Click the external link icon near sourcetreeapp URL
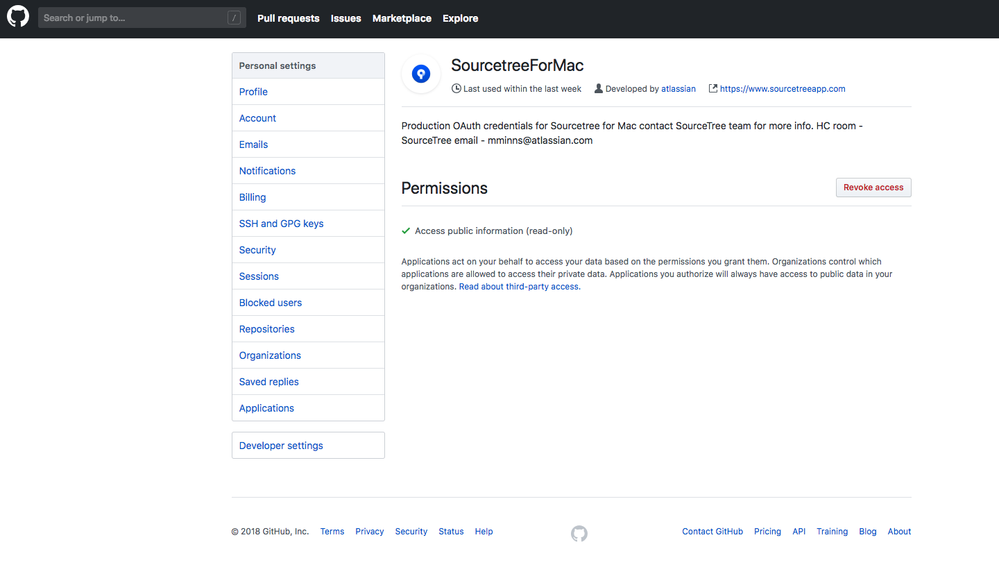 (713, 89)
